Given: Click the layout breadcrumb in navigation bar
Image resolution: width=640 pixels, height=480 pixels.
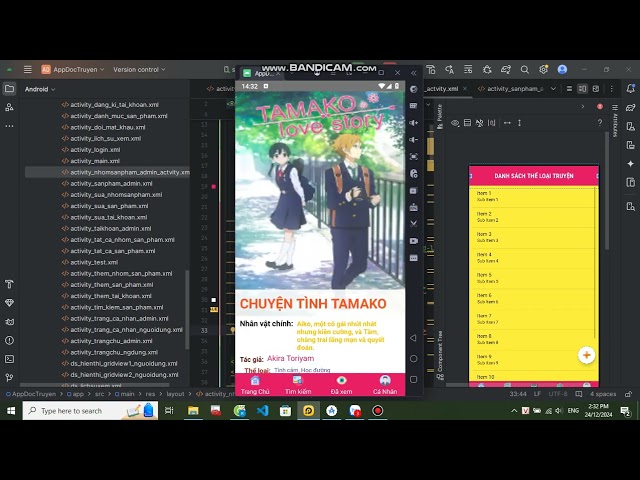Looking at the screenshot, I should point(176,394).
